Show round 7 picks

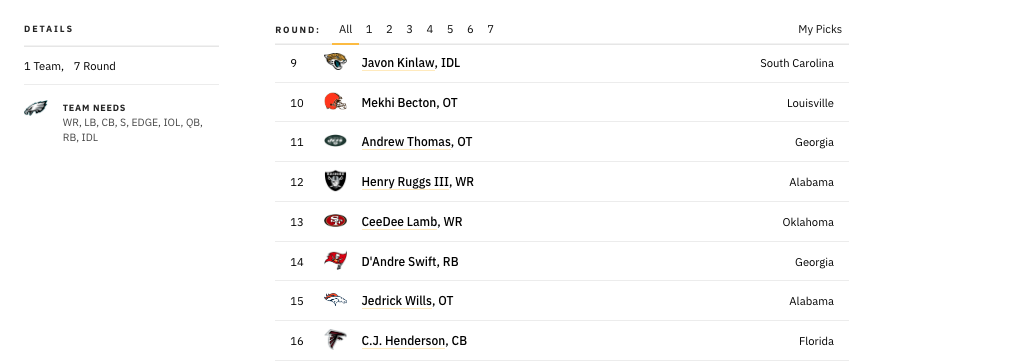[490, 30]
